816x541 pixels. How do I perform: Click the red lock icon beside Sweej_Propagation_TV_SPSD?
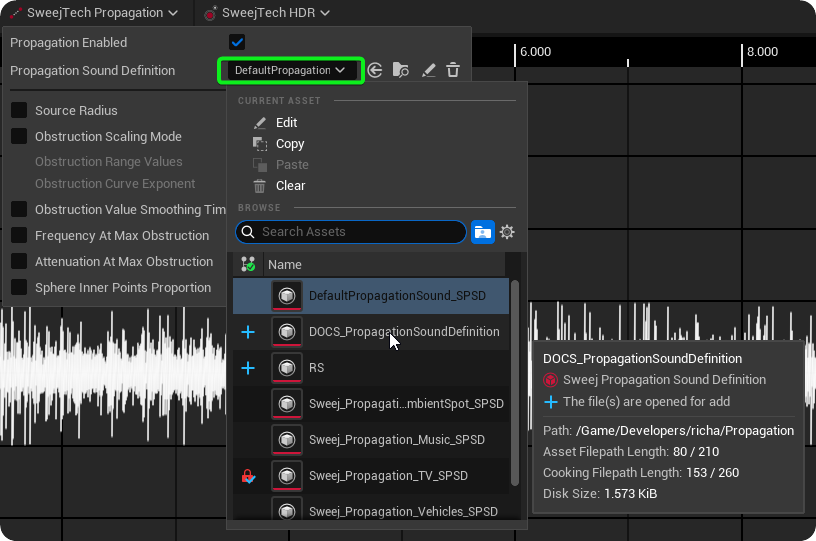click(x=248, y=475)
